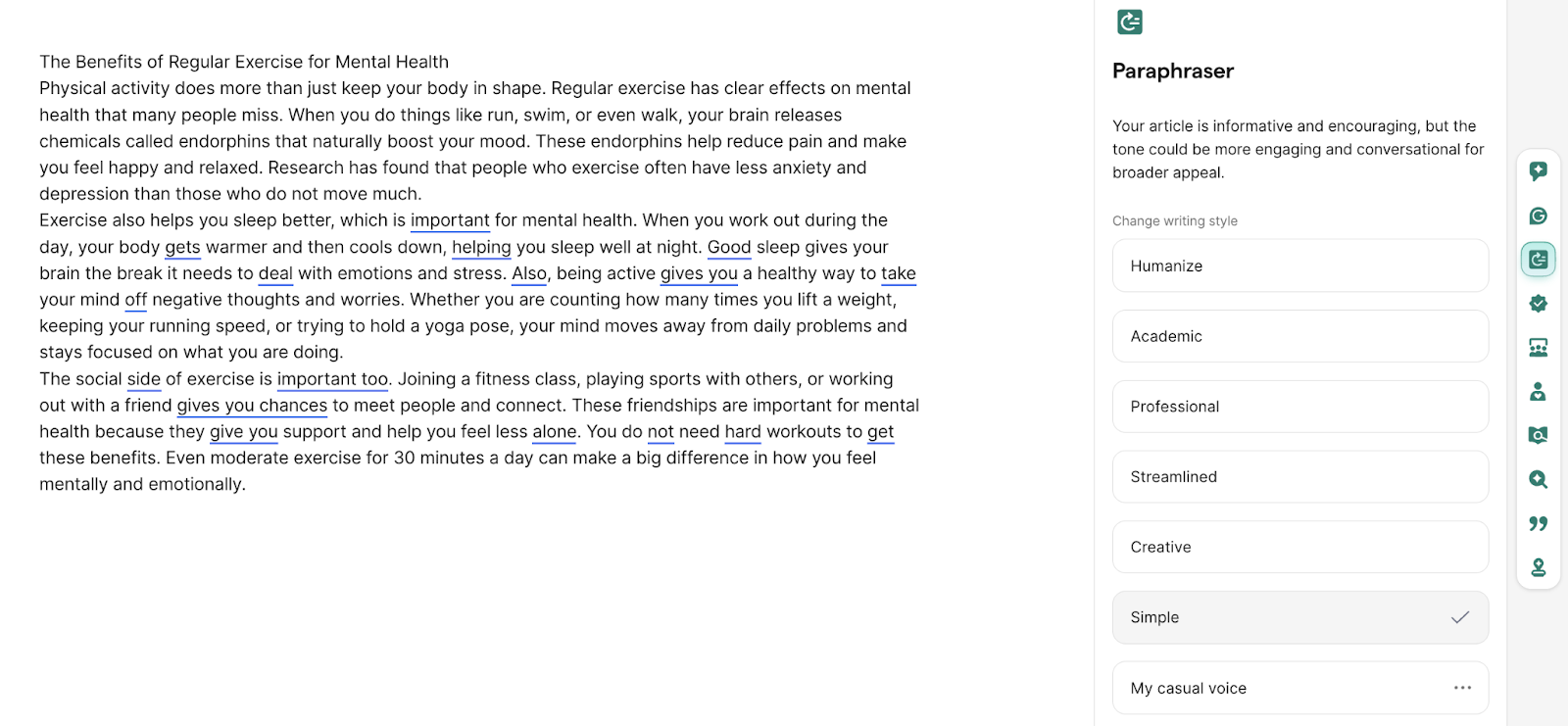Image resolution: width=1568 pixels, height=726 pixels.
Task: Open the book with magnifier icon
Action: (1538, 435)
